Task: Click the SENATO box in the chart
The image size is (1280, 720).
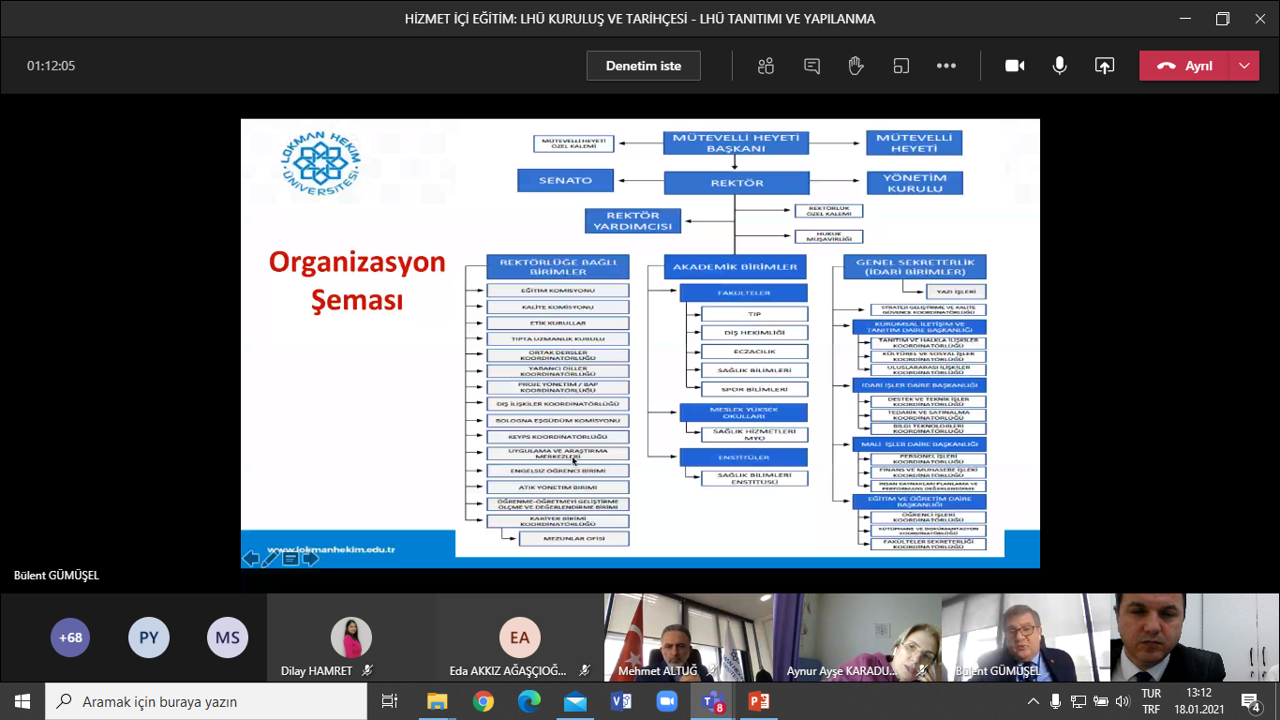Action: 566,180
